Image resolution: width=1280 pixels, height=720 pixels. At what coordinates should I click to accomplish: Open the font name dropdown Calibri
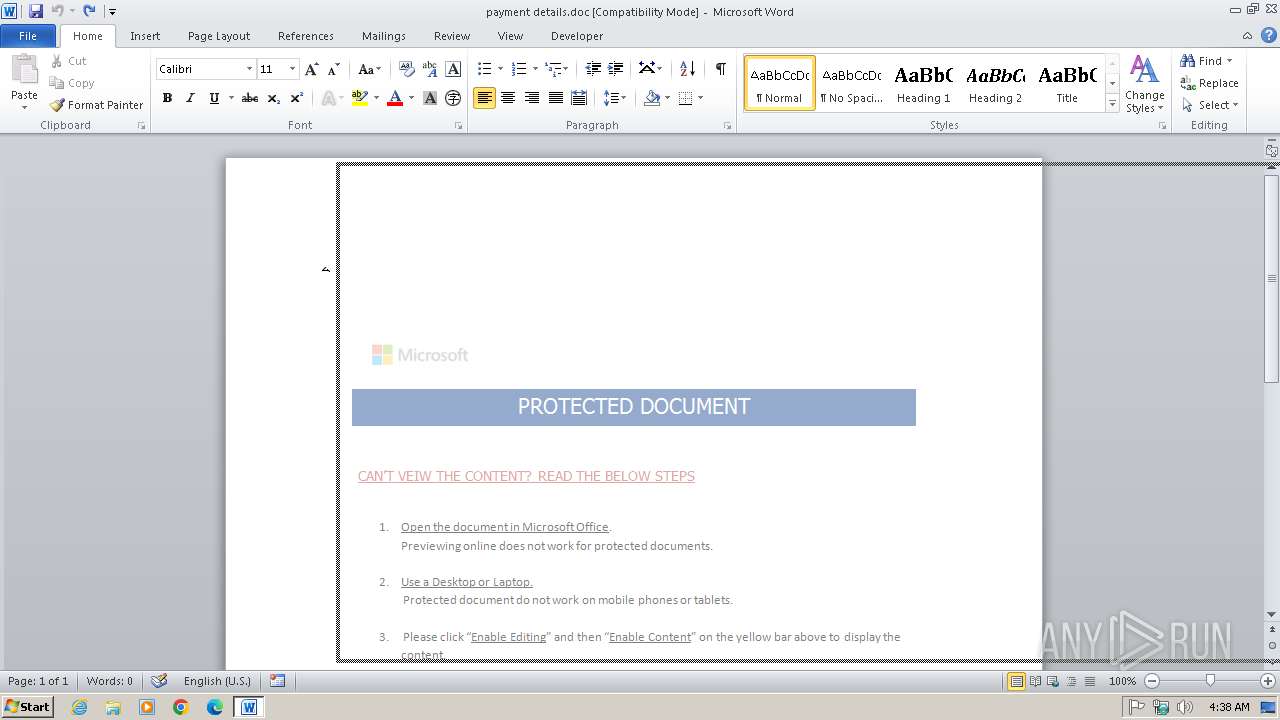click(249, 69)
